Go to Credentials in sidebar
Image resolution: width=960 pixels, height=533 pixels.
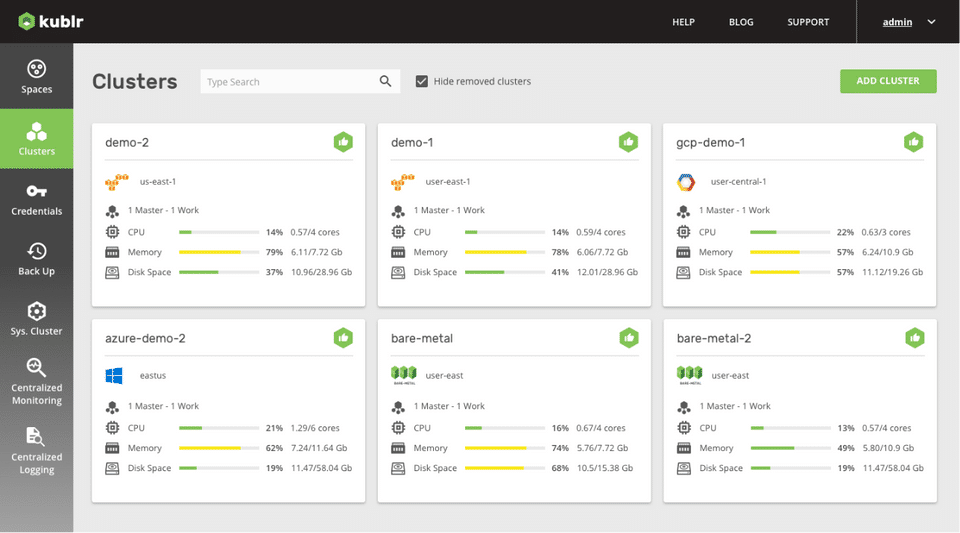click(37, 199)
